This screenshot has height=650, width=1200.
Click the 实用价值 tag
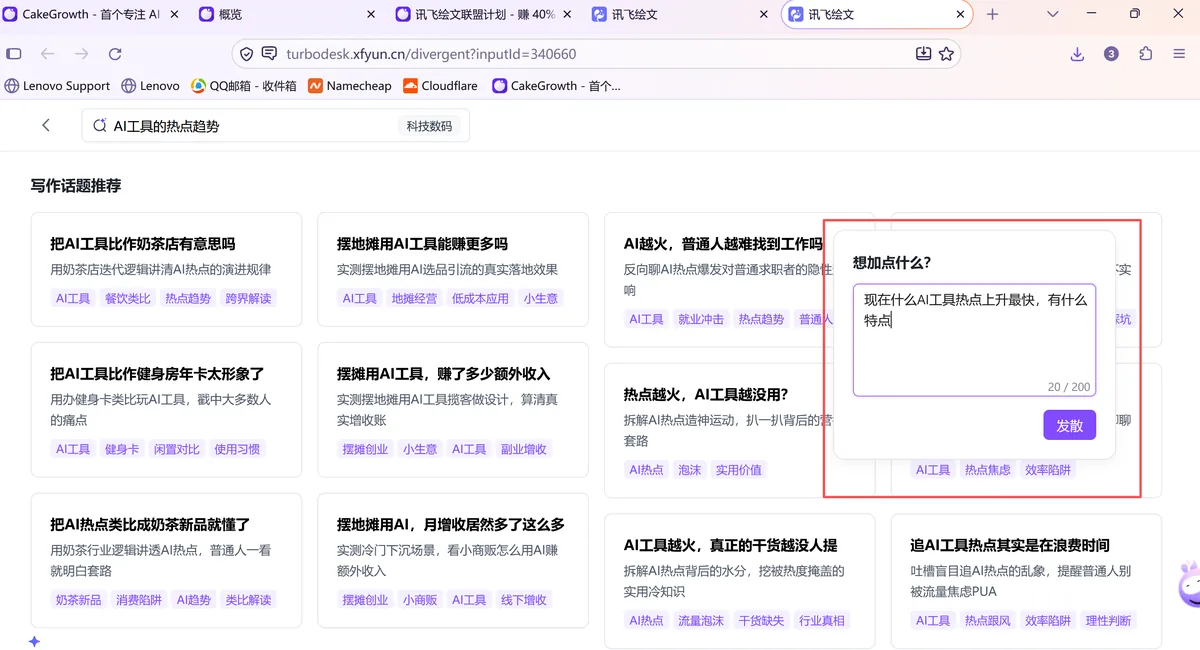tap(738, 469)
